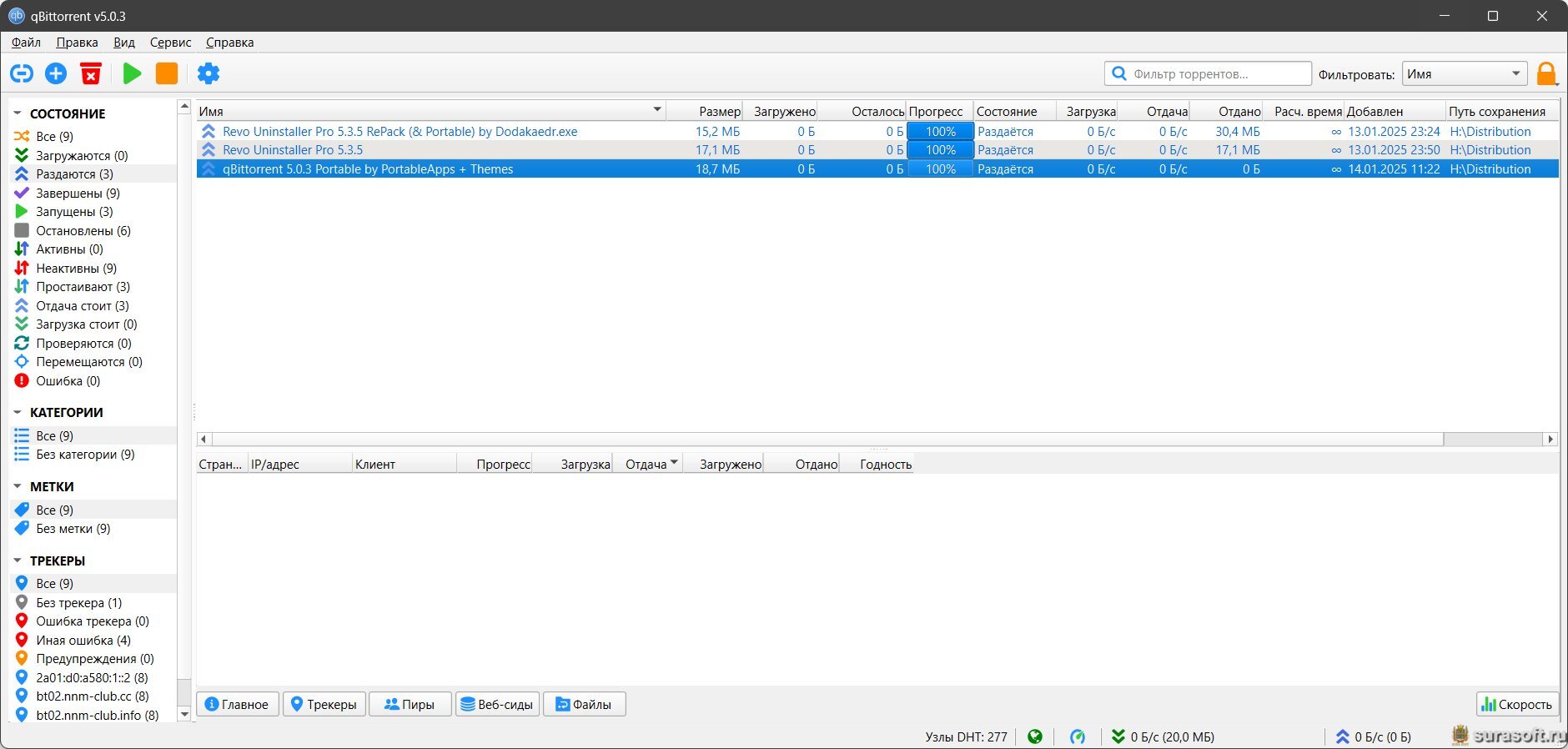
Task: Click the sidebar scroll up arrow
Action: coord(184,106)
